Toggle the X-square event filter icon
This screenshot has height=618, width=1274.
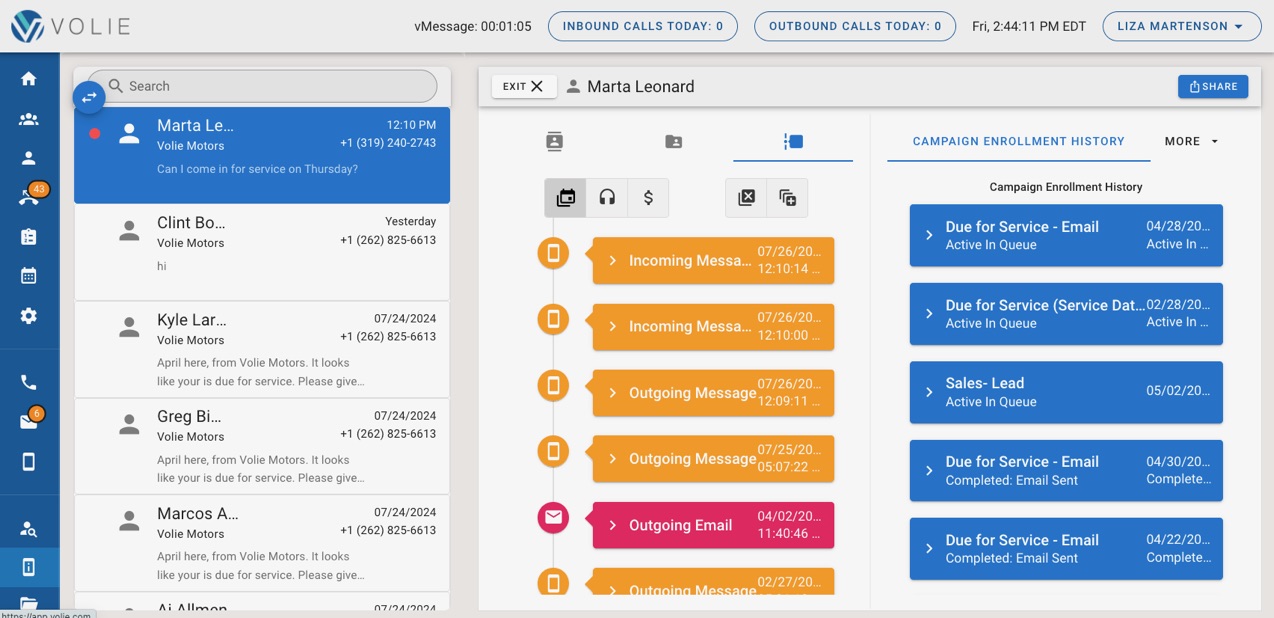pos(745,197)
